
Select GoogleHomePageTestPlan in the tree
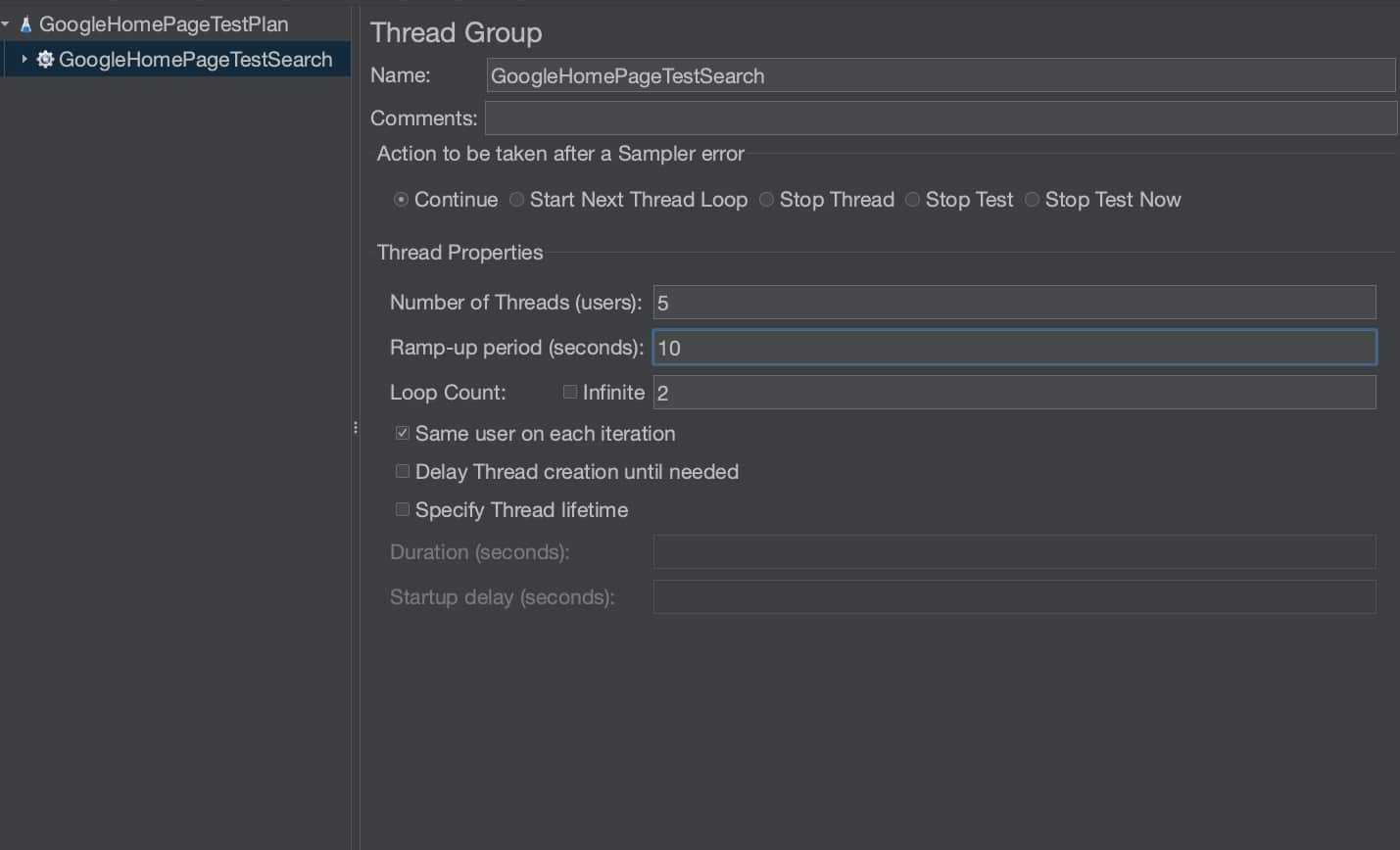164,24
